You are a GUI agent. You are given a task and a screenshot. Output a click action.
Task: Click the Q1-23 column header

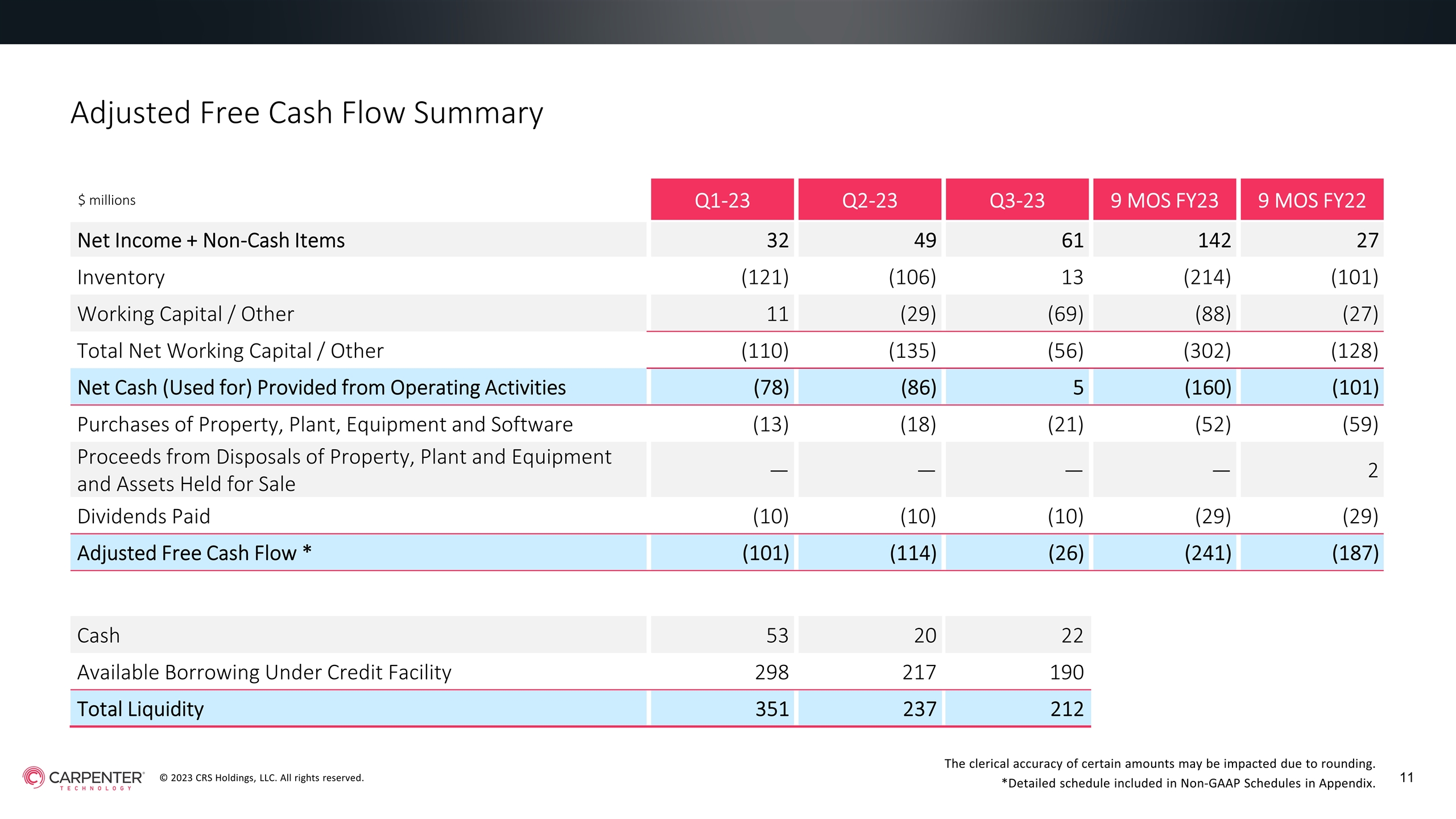[722, 200]
